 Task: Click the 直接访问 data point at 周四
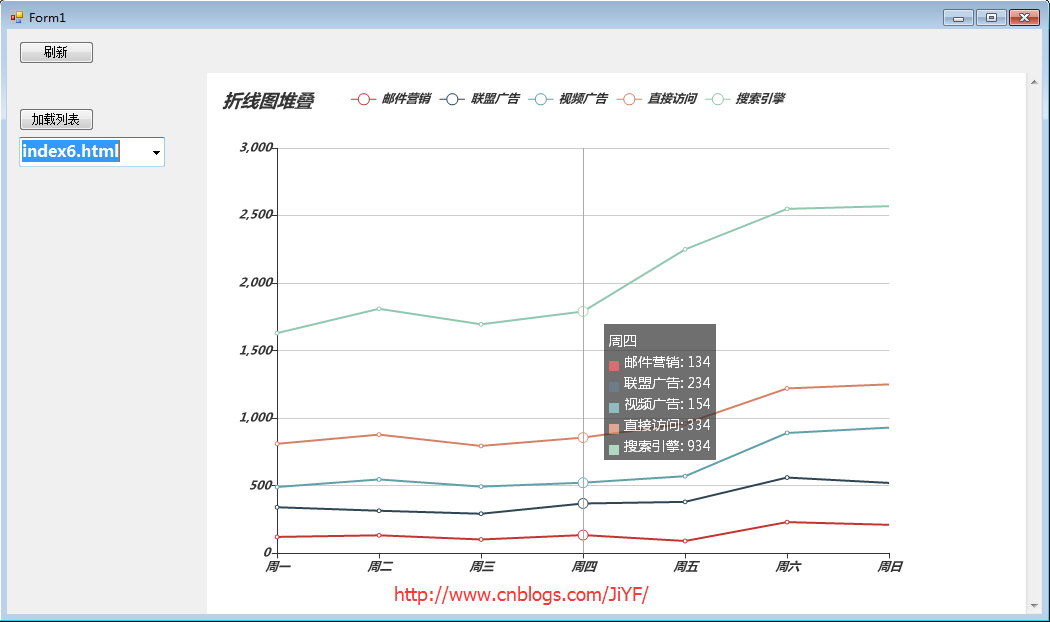[583, 438]
